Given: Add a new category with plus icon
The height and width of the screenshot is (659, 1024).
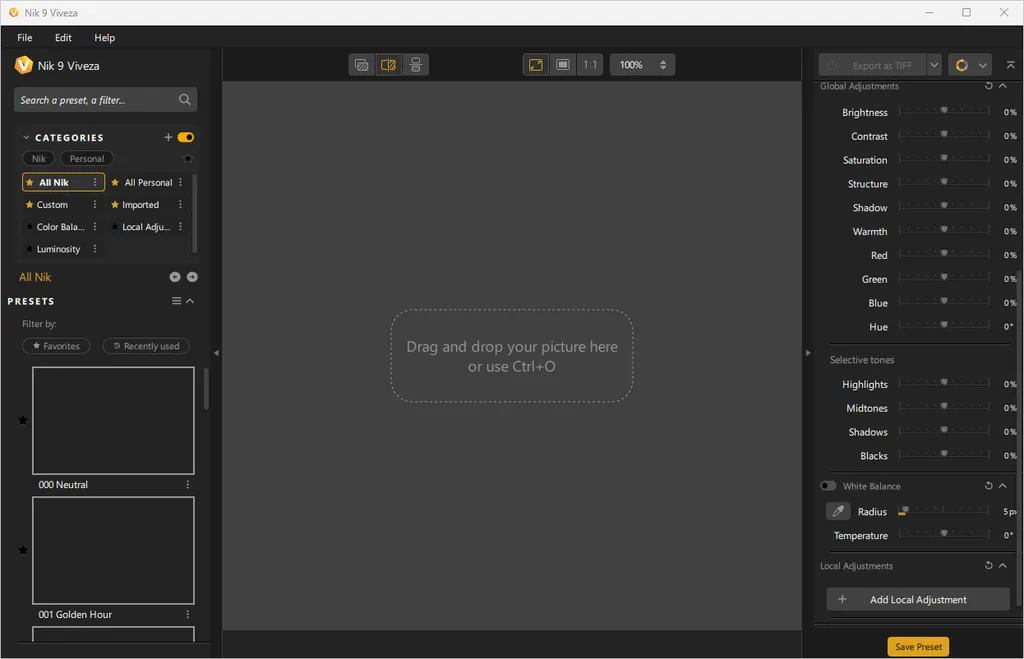Looking at the screenshot, I should (168, 137).
